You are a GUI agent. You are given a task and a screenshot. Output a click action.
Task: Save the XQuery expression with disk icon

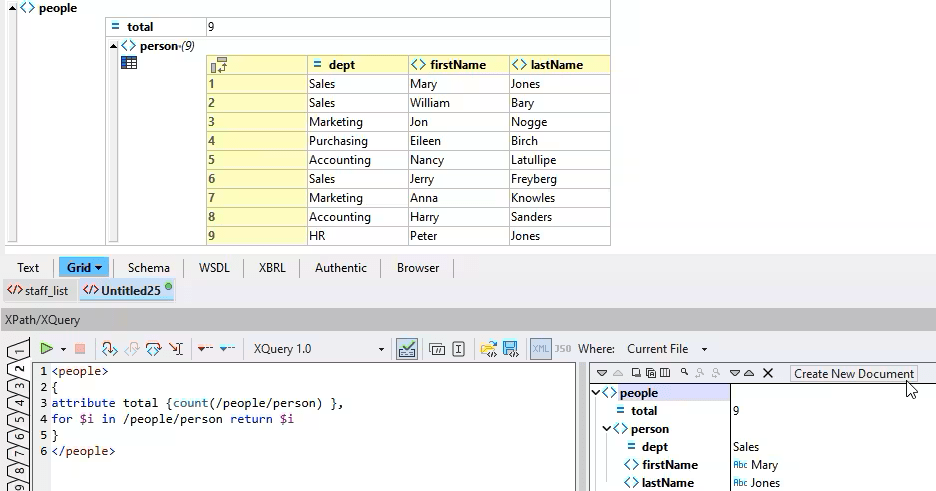pos(510,349)
